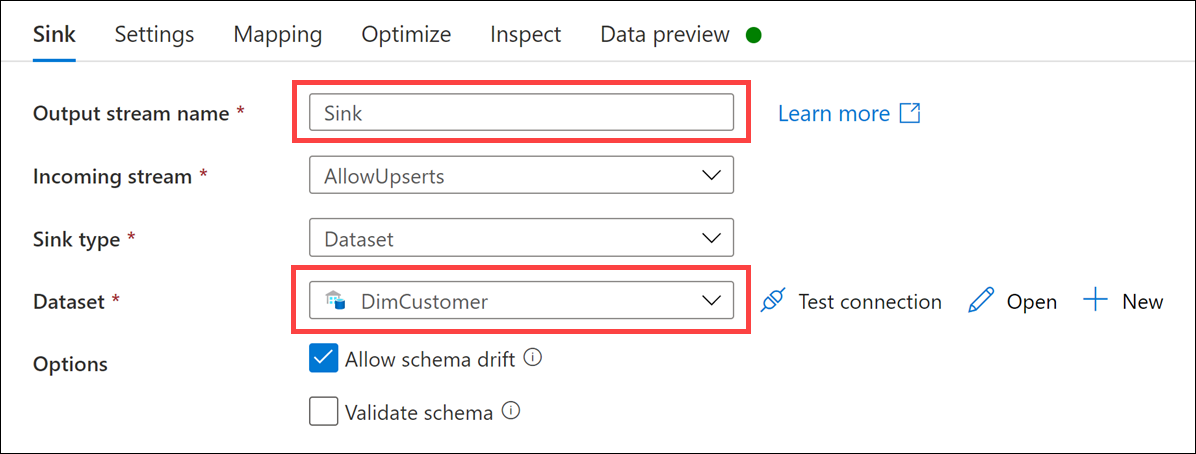Click the DimCustomer dataset database icon

336,301
